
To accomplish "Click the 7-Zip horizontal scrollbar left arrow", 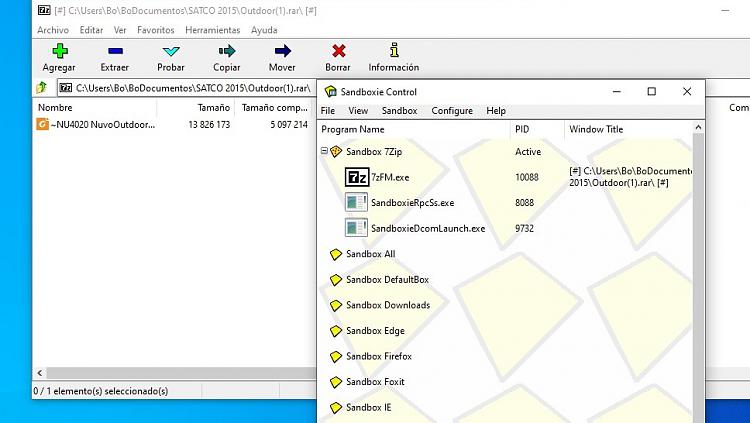I will point(40,373).
